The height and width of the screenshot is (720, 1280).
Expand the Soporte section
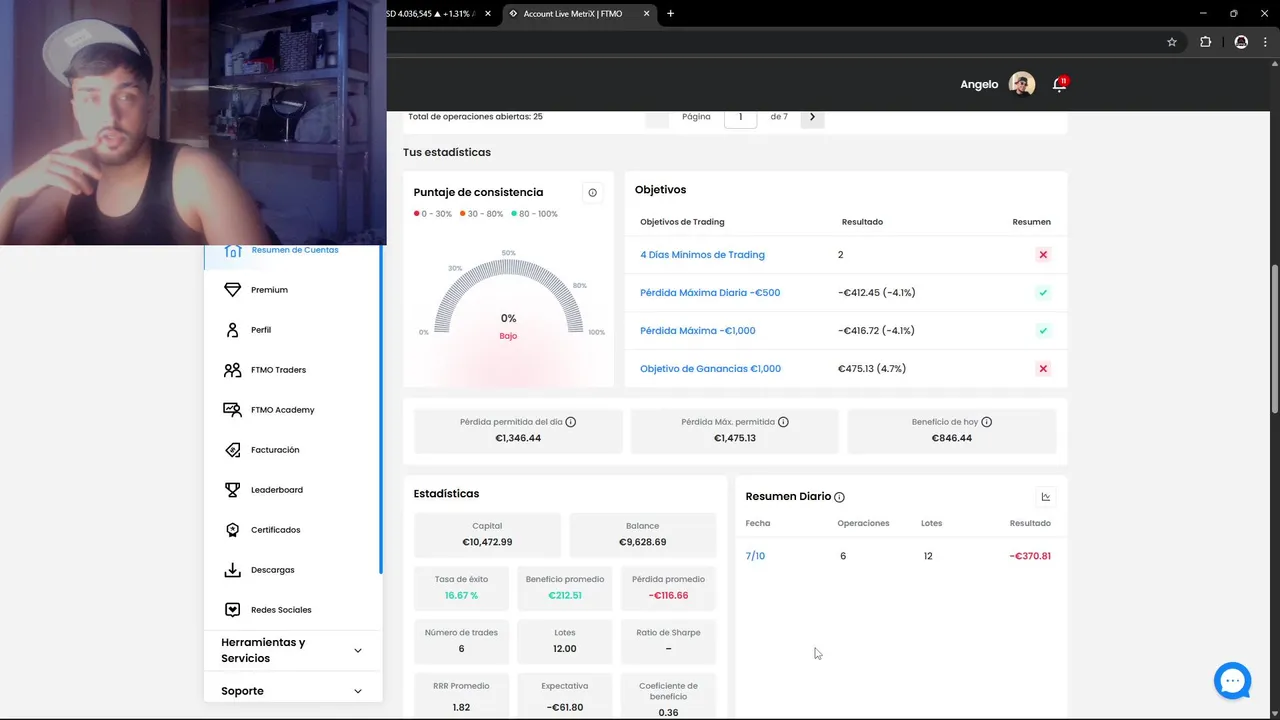pos(292,691)
